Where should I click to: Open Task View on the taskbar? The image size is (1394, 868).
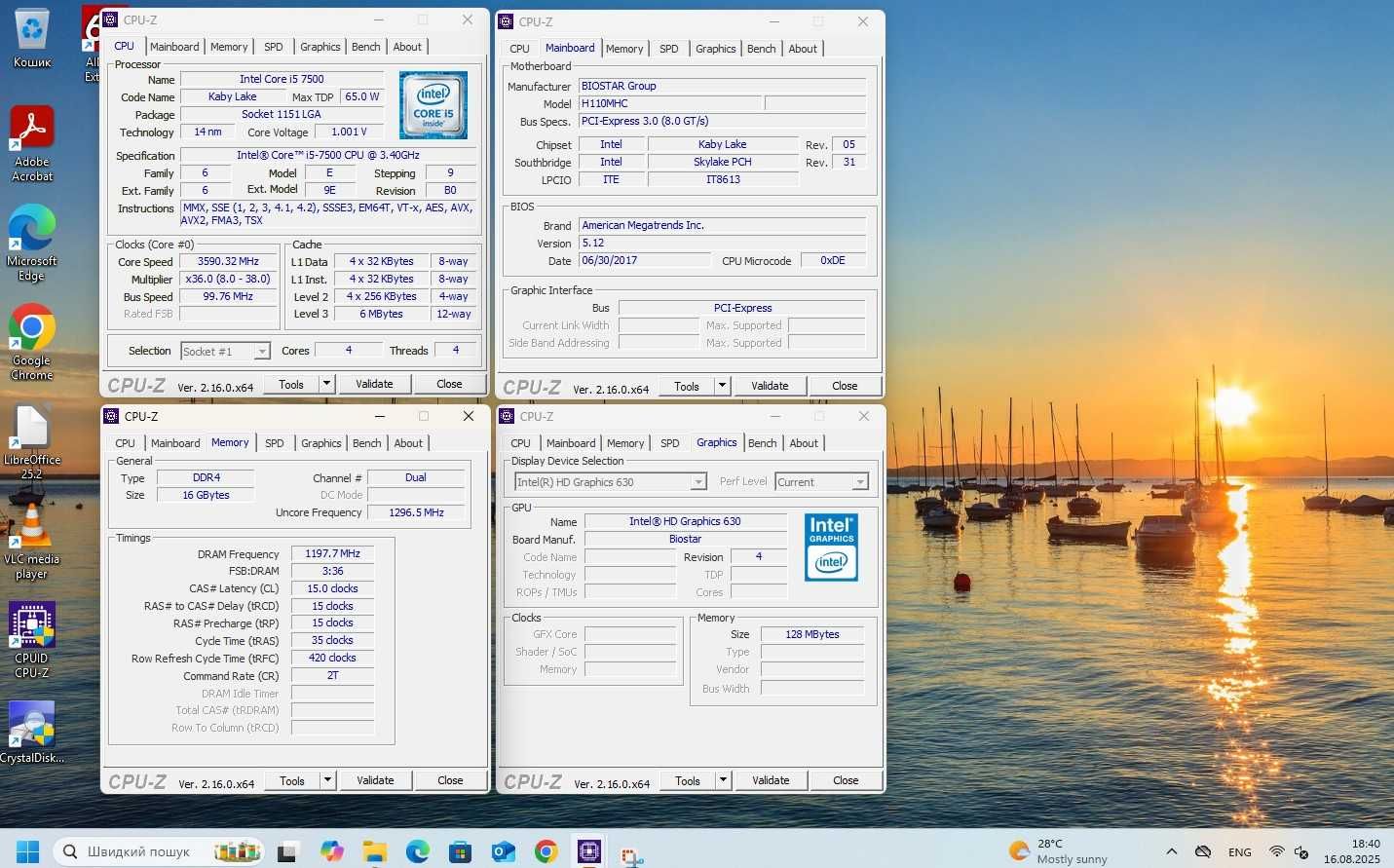286,852
